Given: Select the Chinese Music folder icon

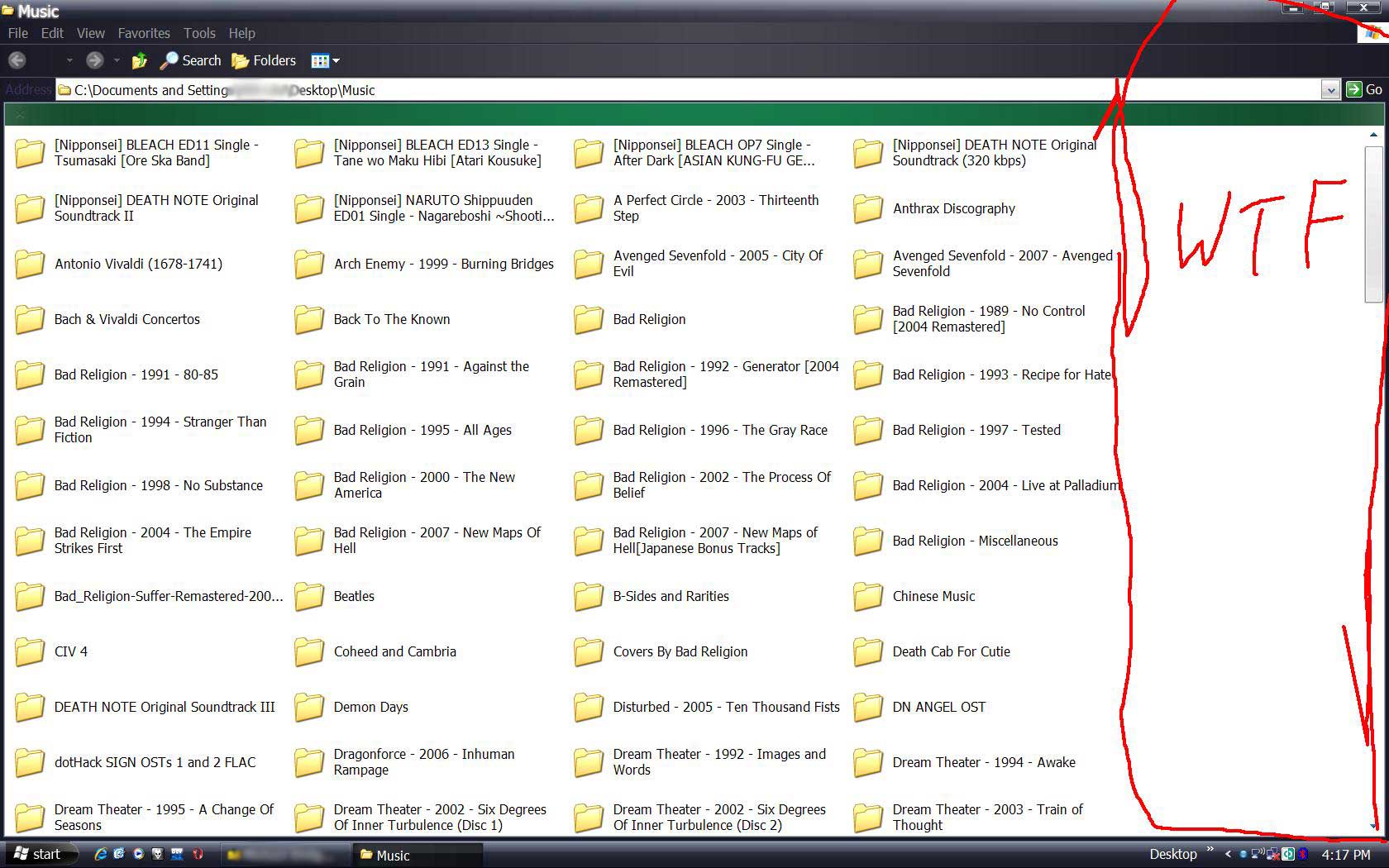Looking at the screenshot, I should pos(868,596).
